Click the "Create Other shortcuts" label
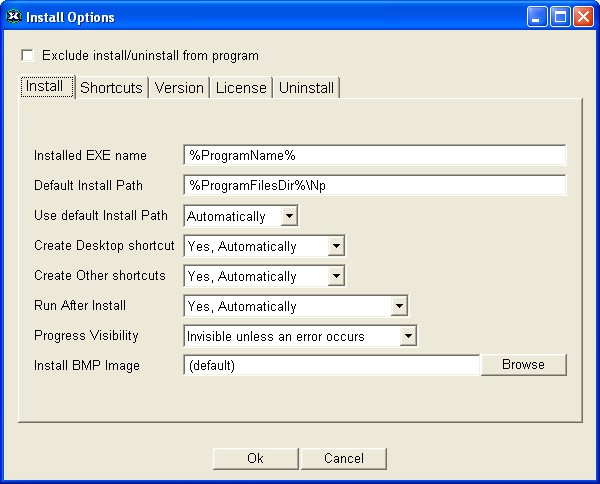This screenshot has width=600, height=484. (100, 275)
